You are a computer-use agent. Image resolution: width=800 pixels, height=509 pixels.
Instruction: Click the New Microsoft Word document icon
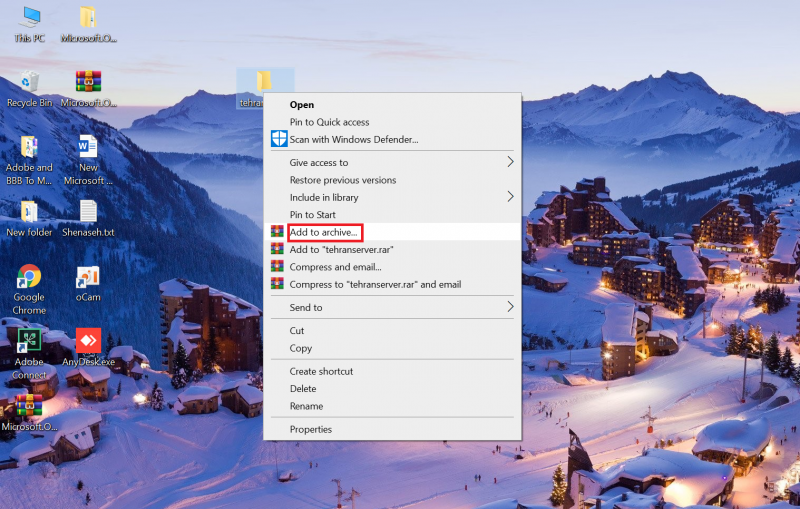tap(88, 148)
